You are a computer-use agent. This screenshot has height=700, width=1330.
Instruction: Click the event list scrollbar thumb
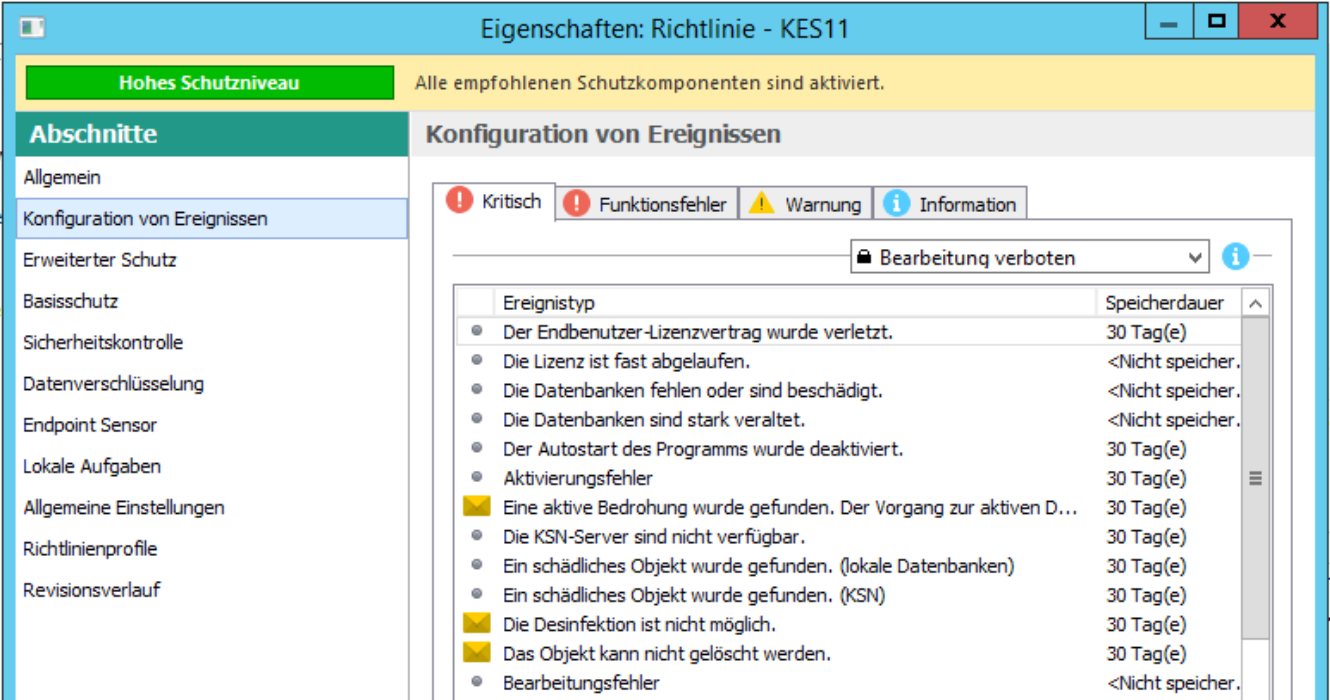click(x=1256, y=478)
